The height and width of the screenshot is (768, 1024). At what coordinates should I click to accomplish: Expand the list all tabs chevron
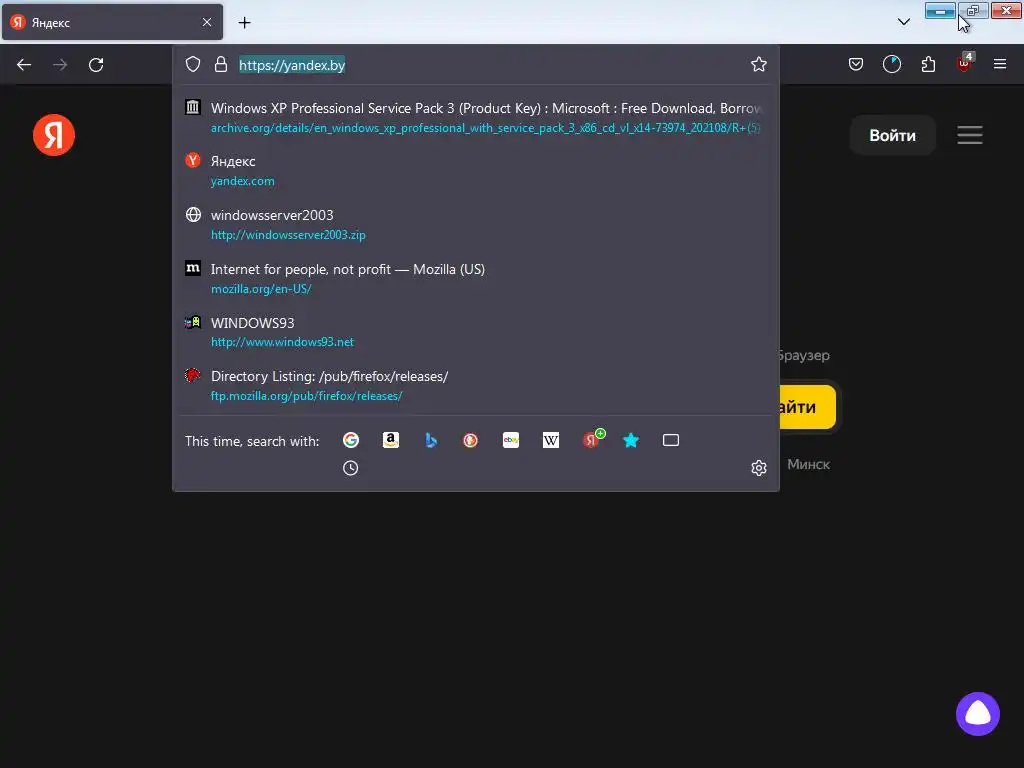tap(904, 22)
